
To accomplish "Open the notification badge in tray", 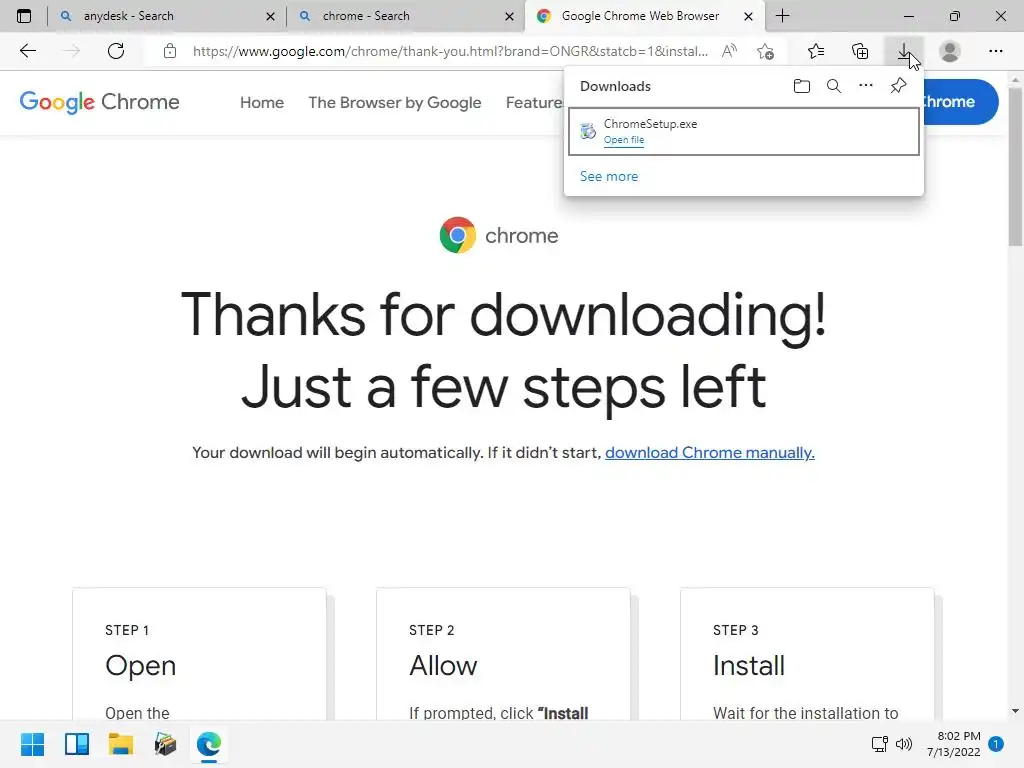I will pyautogui.click(x=996, y=744).
